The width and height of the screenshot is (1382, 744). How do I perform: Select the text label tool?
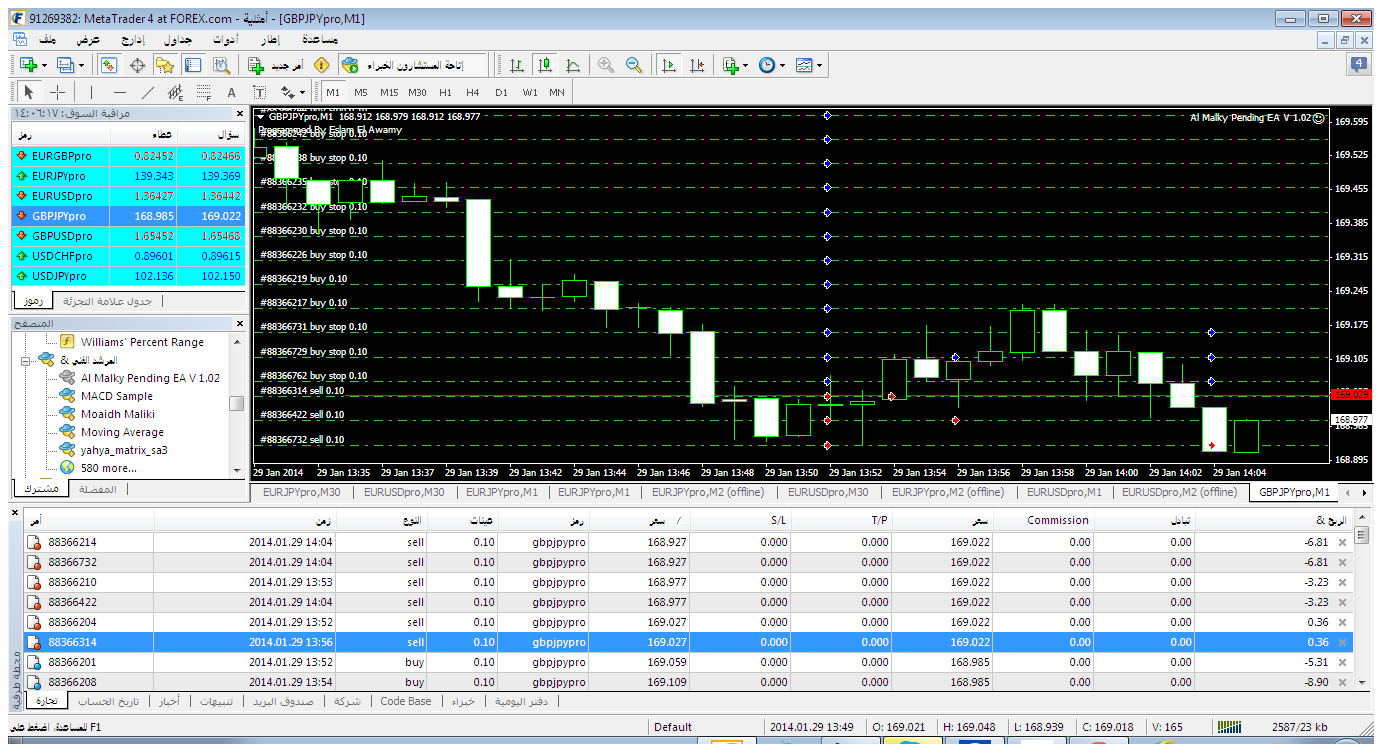pyautogui.click(x=260, y=92)
